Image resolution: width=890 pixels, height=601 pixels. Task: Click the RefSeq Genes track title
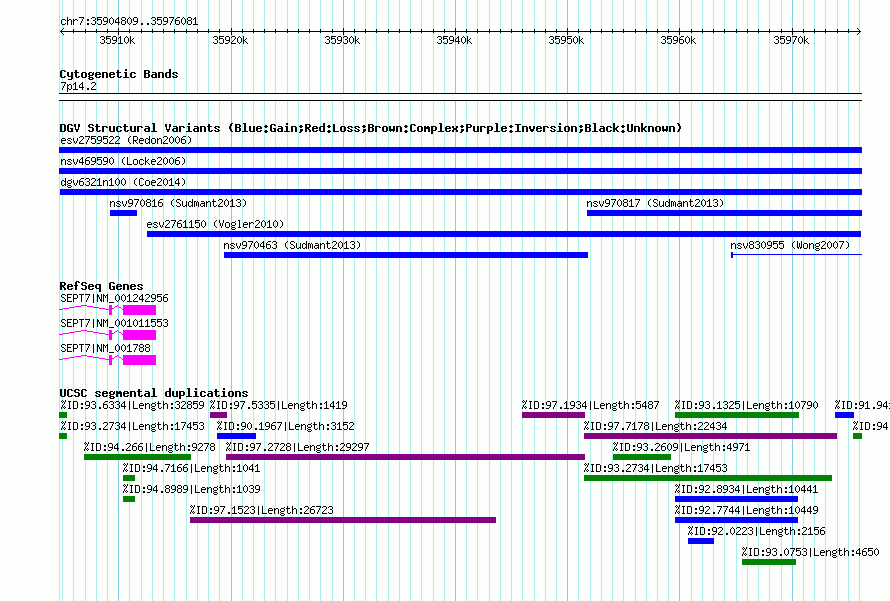tap(101, 286)
